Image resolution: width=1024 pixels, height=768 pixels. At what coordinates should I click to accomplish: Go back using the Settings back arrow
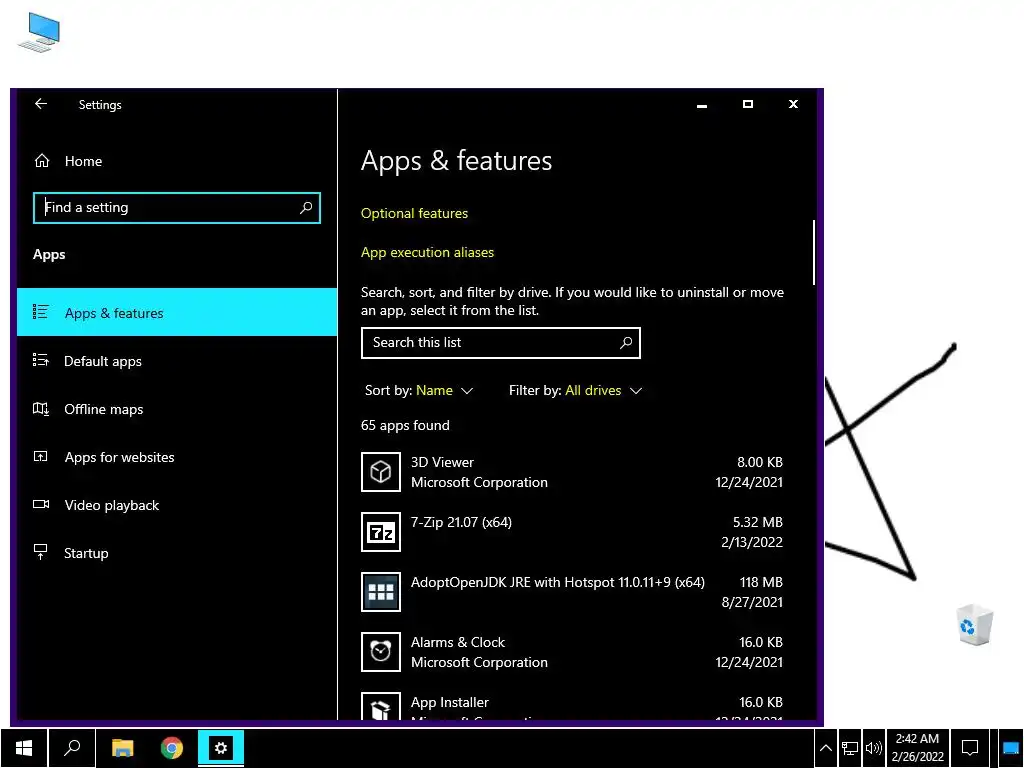pos(40,104)
